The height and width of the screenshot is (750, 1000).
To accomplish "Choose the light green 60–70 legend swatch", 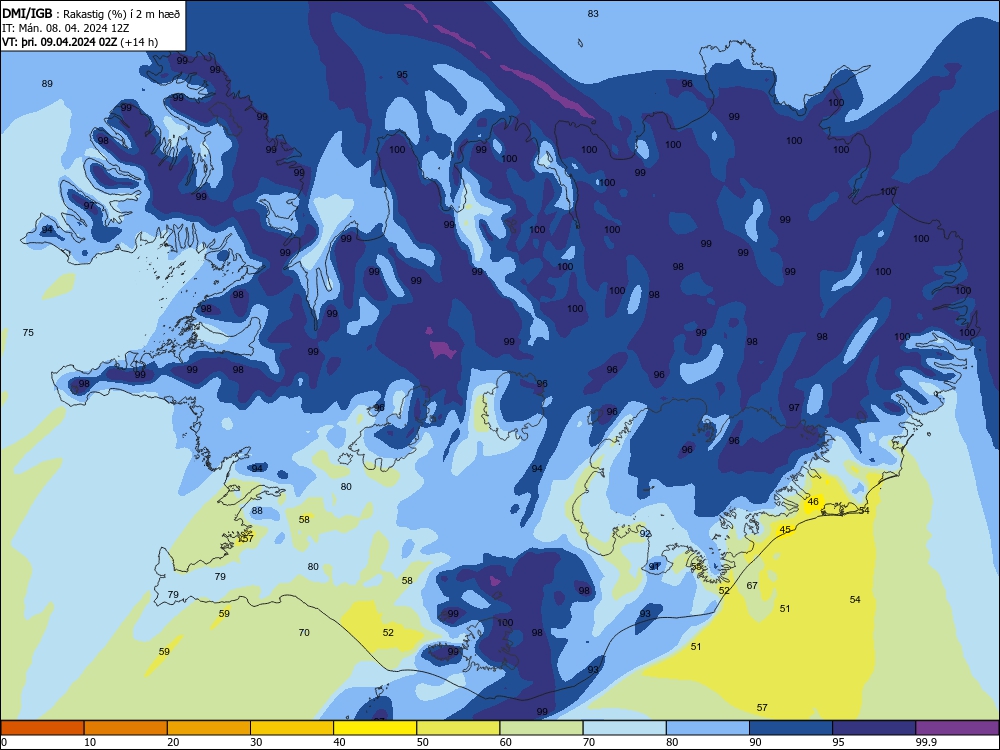I will (541, 728).
